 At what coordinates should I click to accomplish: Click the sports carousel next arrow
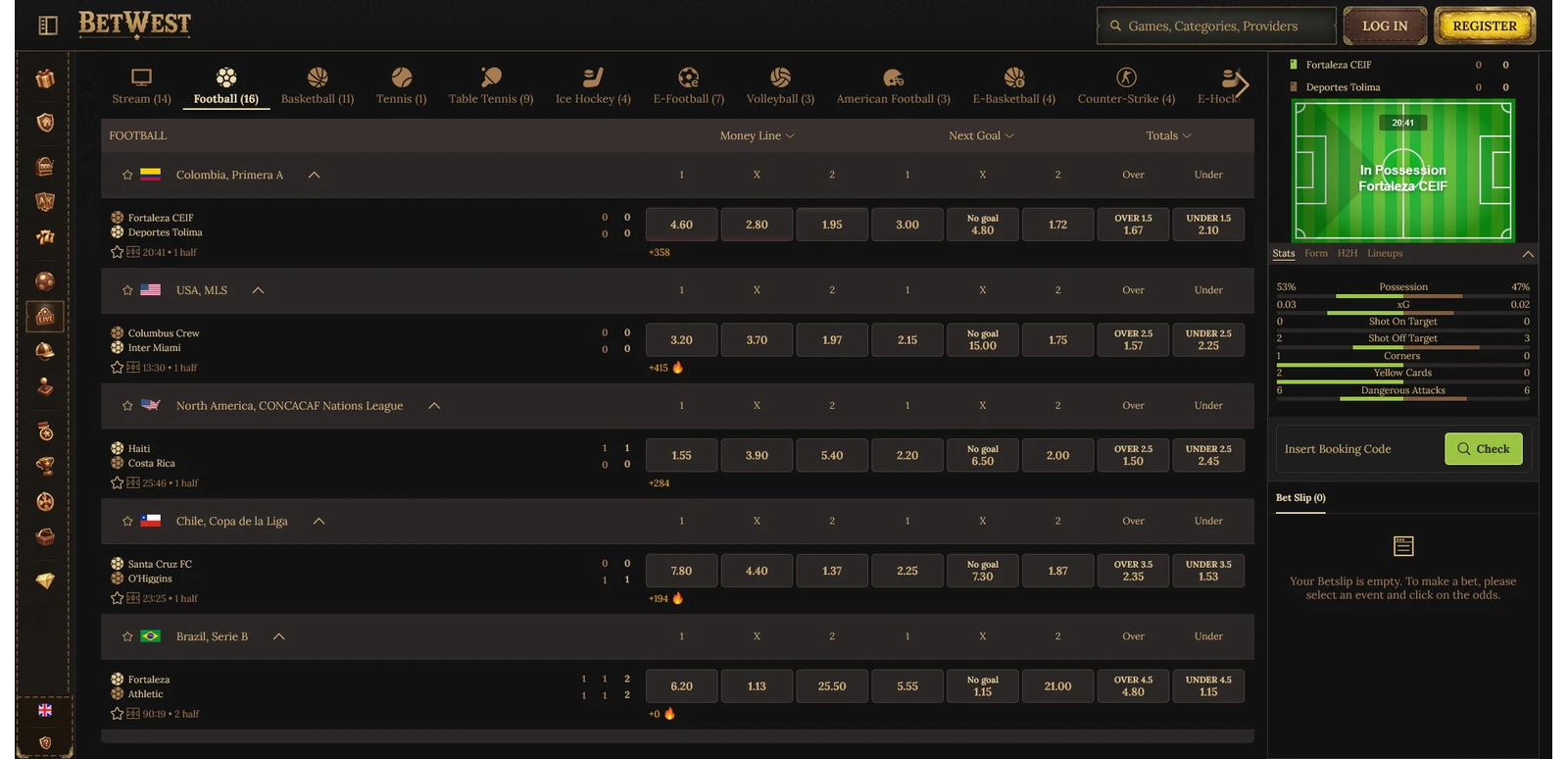pos(1242,84)
